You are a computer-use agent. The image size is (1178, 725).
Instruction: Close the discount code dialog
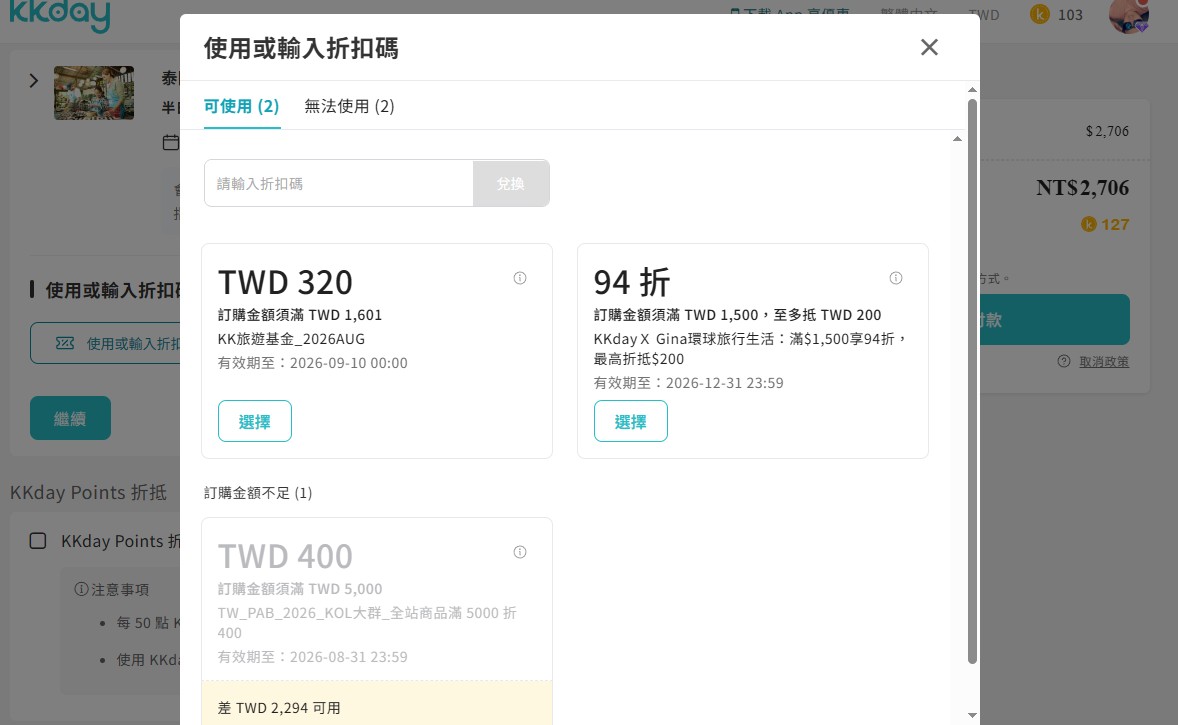(929, 47)
